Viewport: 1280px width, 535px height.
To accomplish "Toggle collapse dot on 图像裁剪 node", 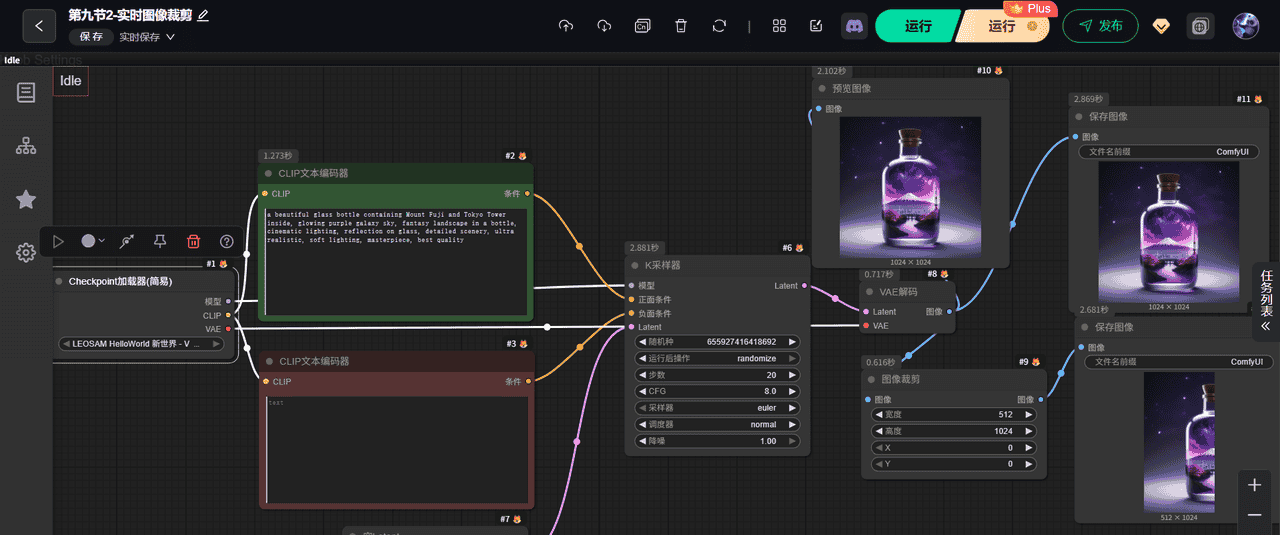I will coord(870,380).
